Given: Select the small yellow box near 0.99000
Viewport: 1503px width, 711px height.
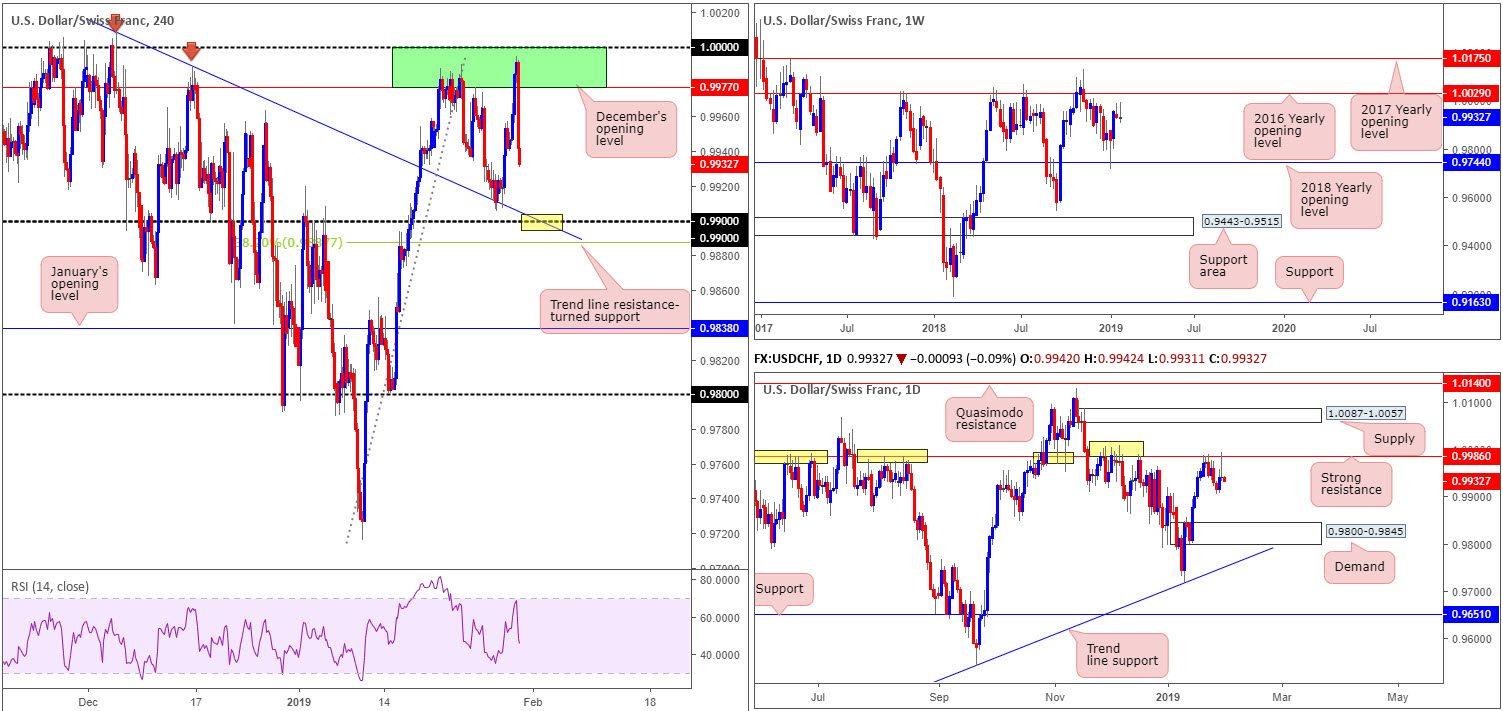Looking at the screenshot, I should coord(543,221).
